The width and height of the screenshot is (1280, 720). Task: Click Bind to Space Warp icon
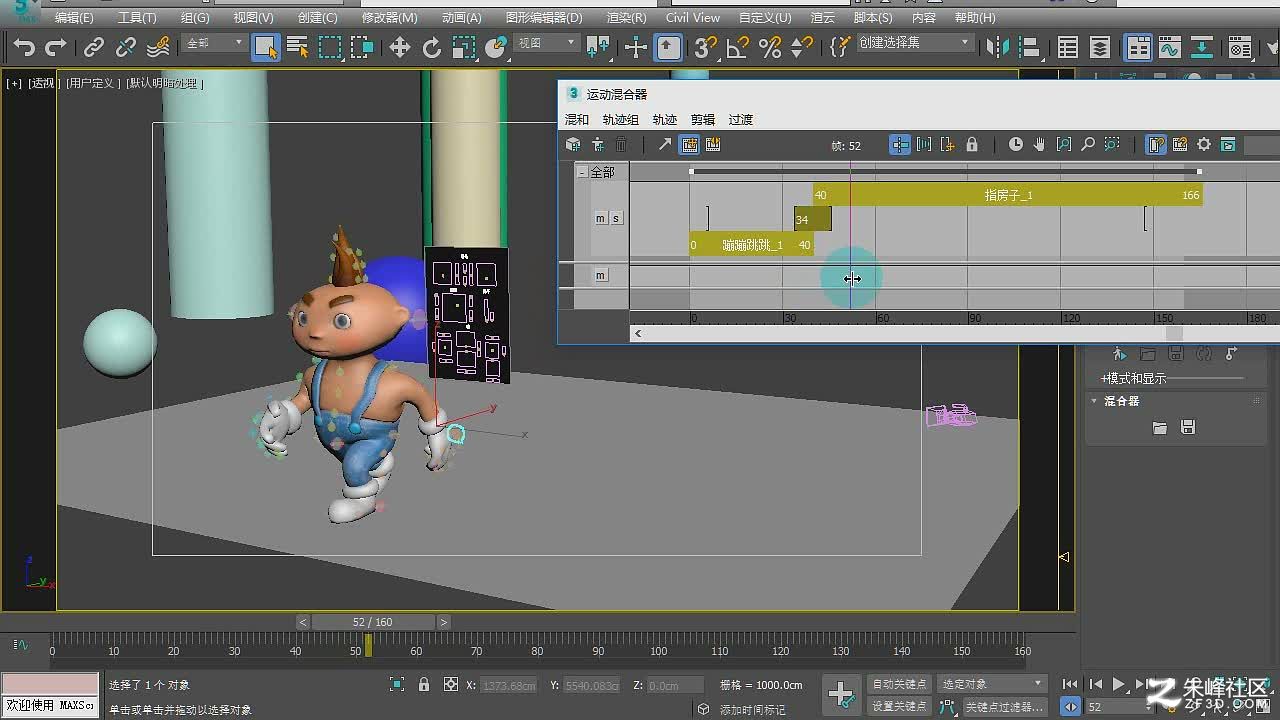(x=158, y=47)
